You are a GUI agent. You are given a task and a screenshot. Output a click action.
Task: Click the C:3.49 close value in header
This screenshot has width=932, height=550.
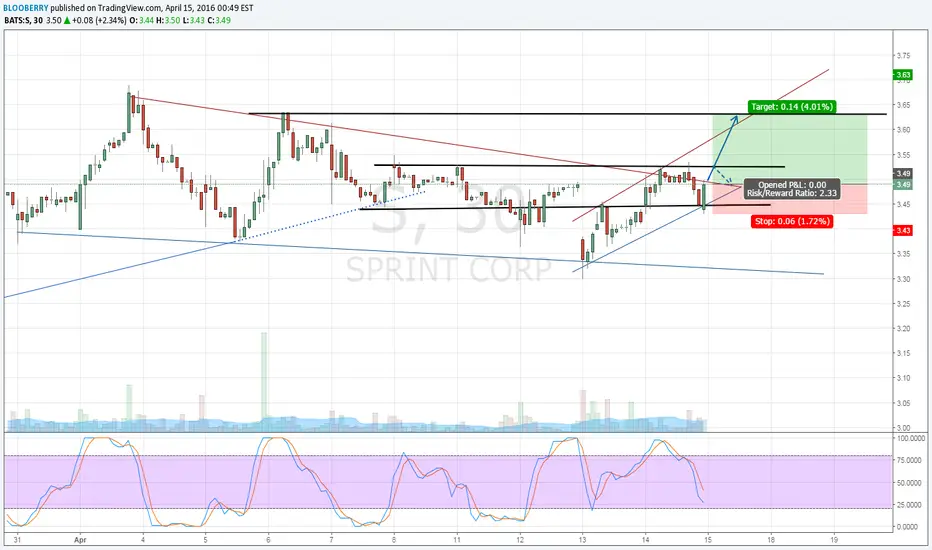(x=219, y=20)
